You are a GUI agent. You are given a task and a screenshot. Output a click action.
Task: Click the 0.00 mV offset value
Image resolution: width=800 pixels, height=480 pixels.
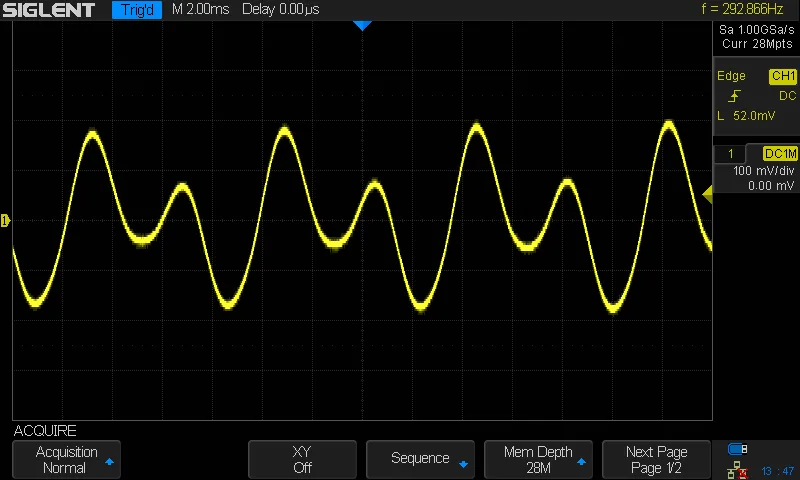point(770,186)
